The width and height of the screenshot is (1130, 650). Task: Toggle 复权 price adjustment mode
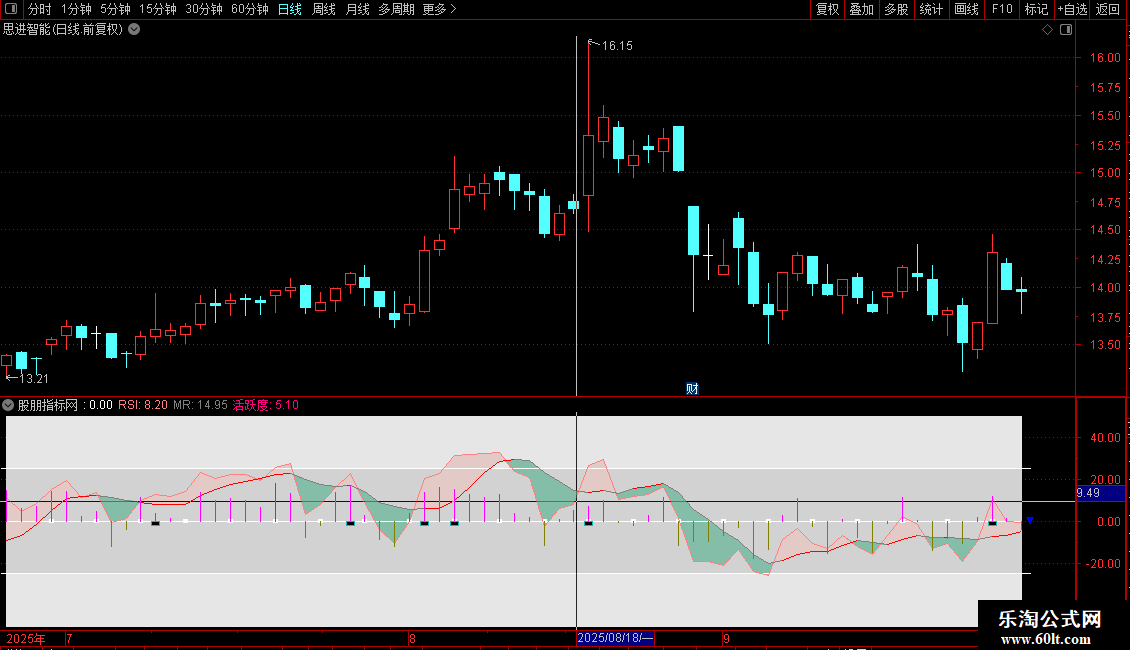pos(827,9)
